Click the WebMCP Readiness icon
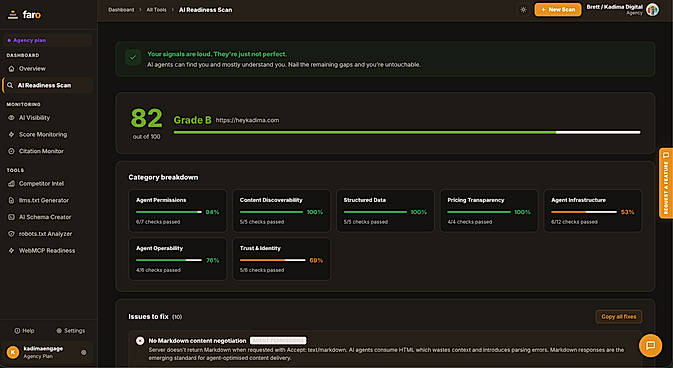673x368 pixels. [x=12, y=251]
